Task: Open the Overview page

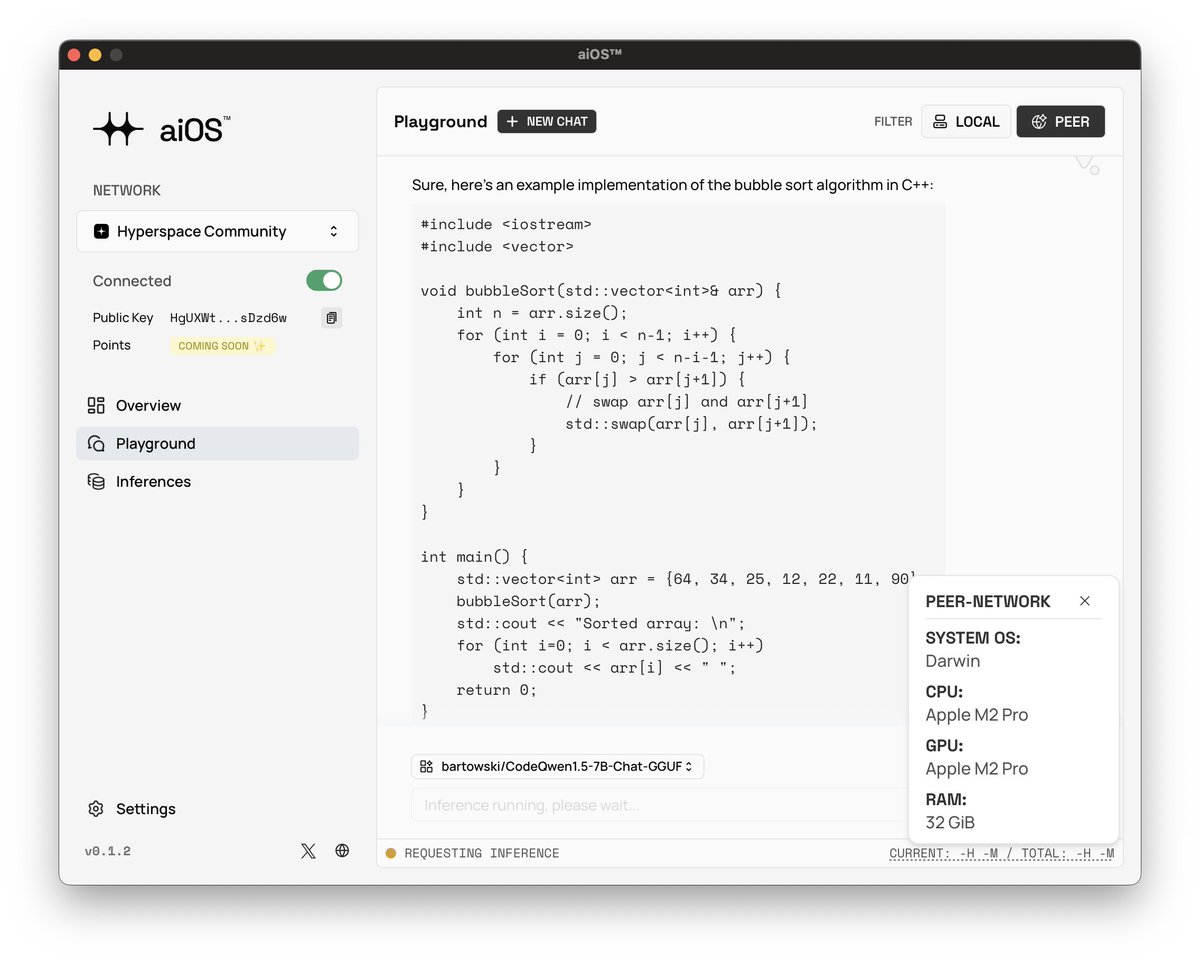Action: point(217,405)
